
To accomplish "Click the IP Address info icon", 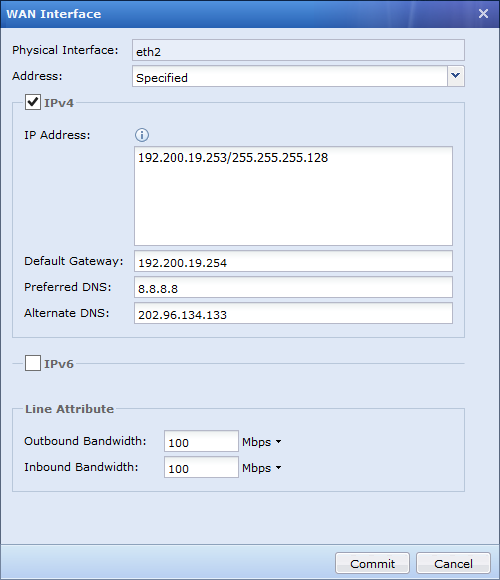I will click(142, 135).
